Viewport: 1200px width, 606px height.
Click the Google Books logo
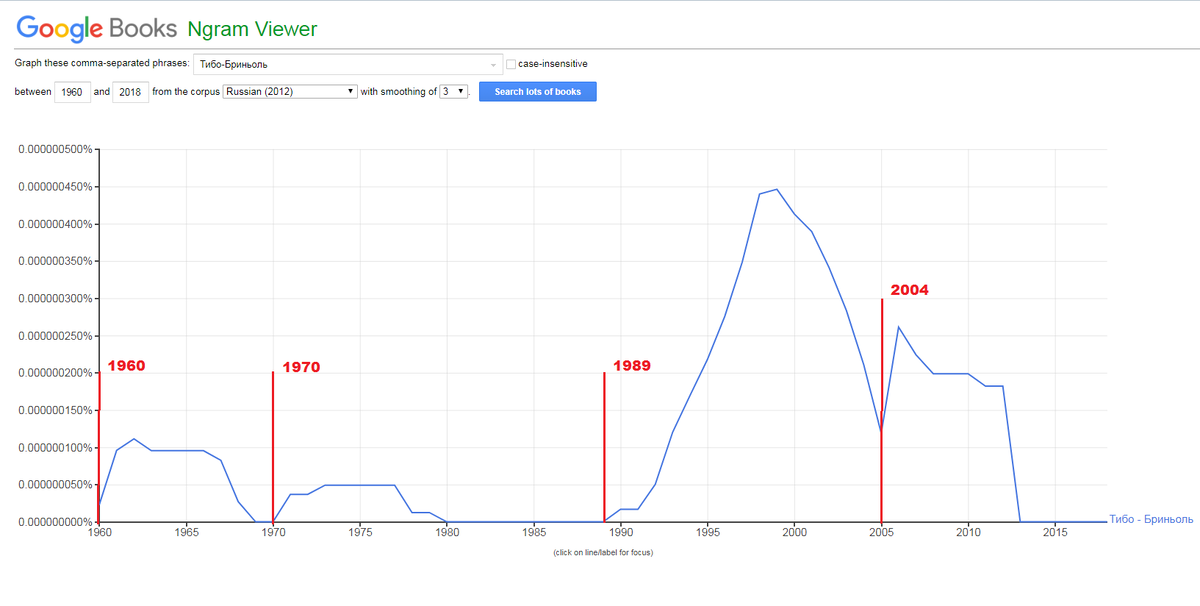click(x=96, y=27)
